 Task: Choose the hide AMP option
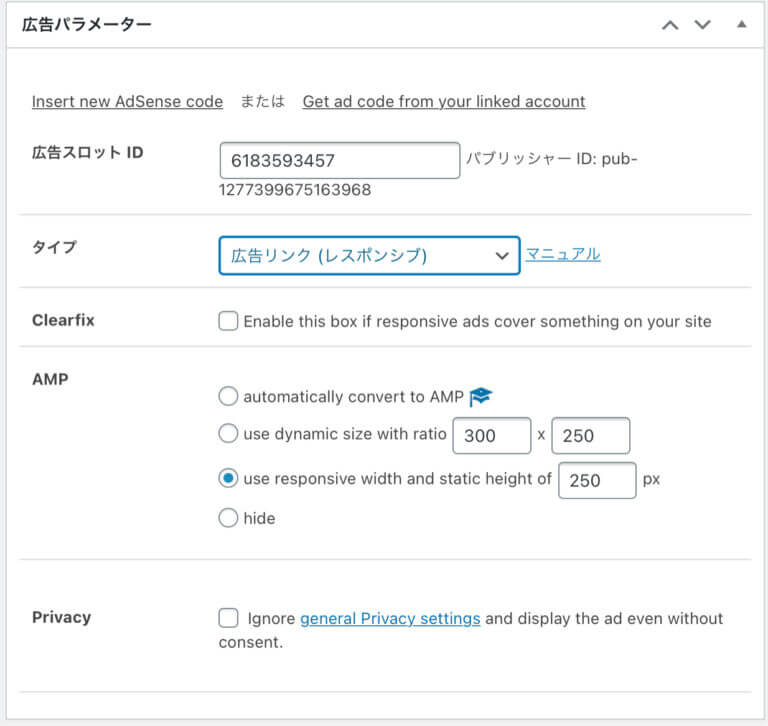pyautogui.click(x=228, y=518)
